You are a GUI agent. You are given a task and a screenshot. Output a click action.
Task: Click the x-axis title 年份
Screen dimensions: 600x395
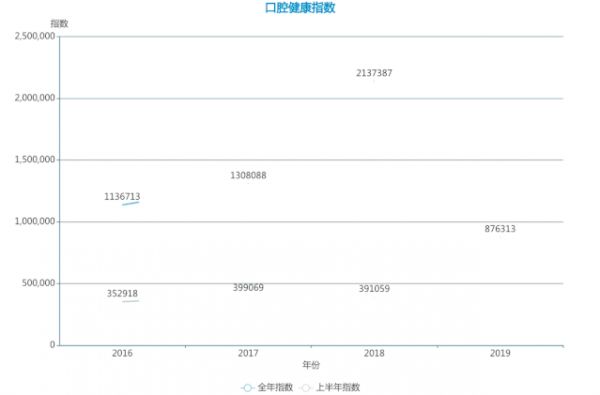pos(311,365)
